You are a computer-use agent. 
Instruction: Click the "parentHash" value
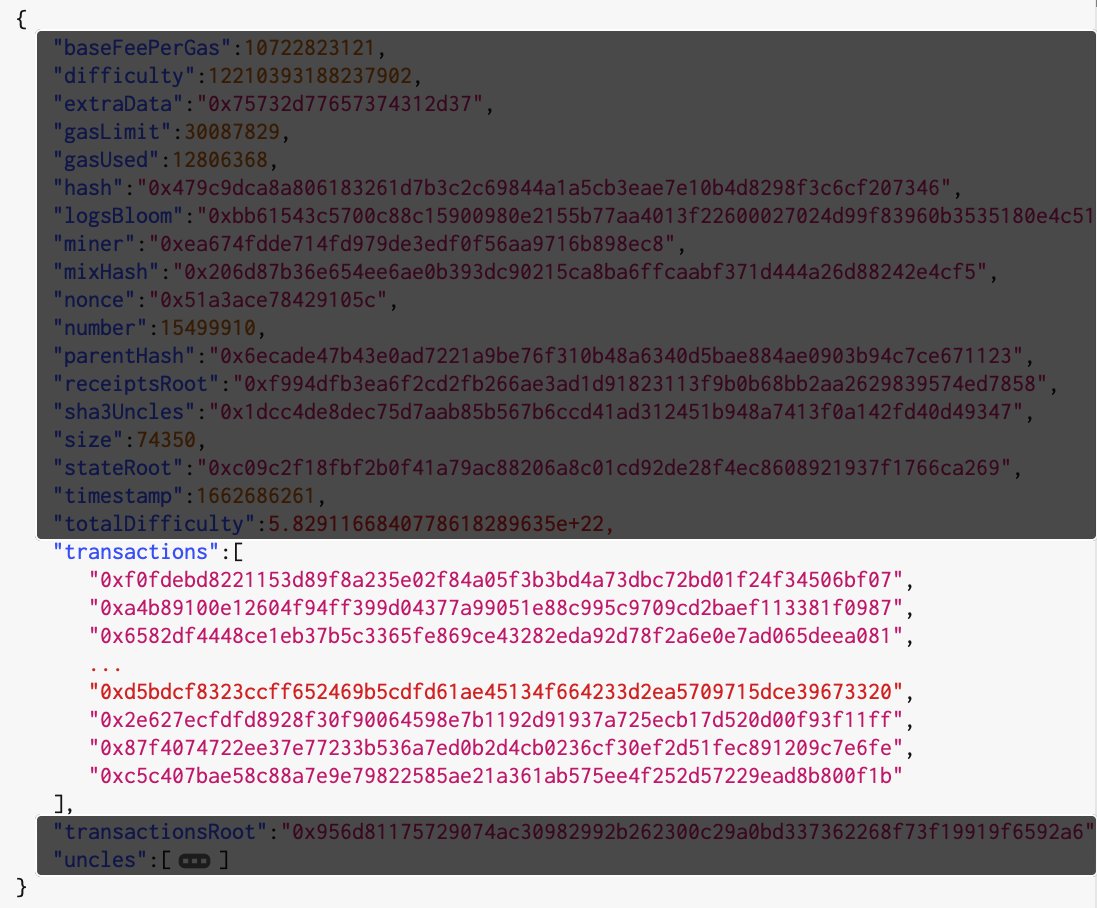pos(616,355)
